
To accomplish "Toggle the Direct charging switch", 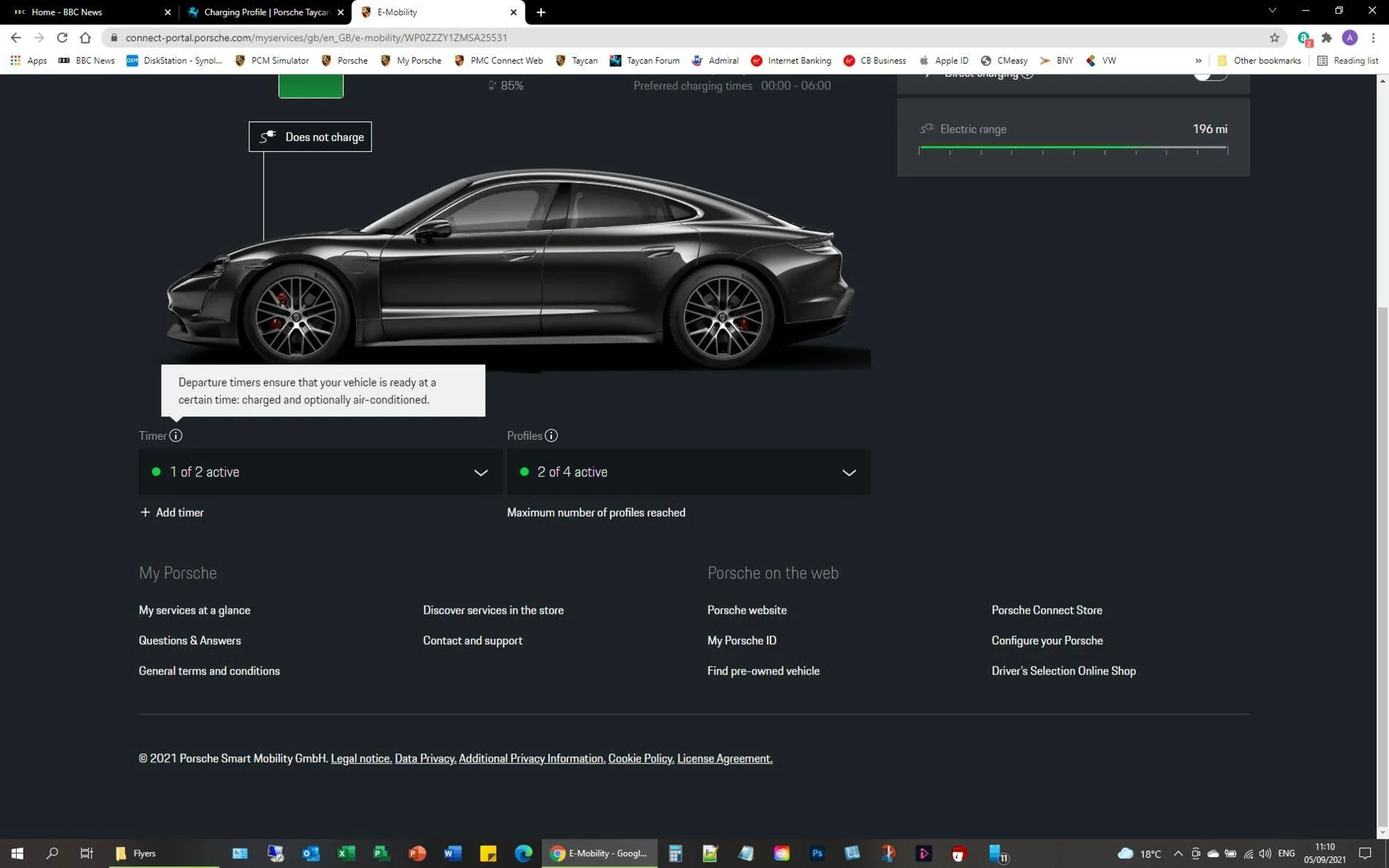I will [1210, 75].
